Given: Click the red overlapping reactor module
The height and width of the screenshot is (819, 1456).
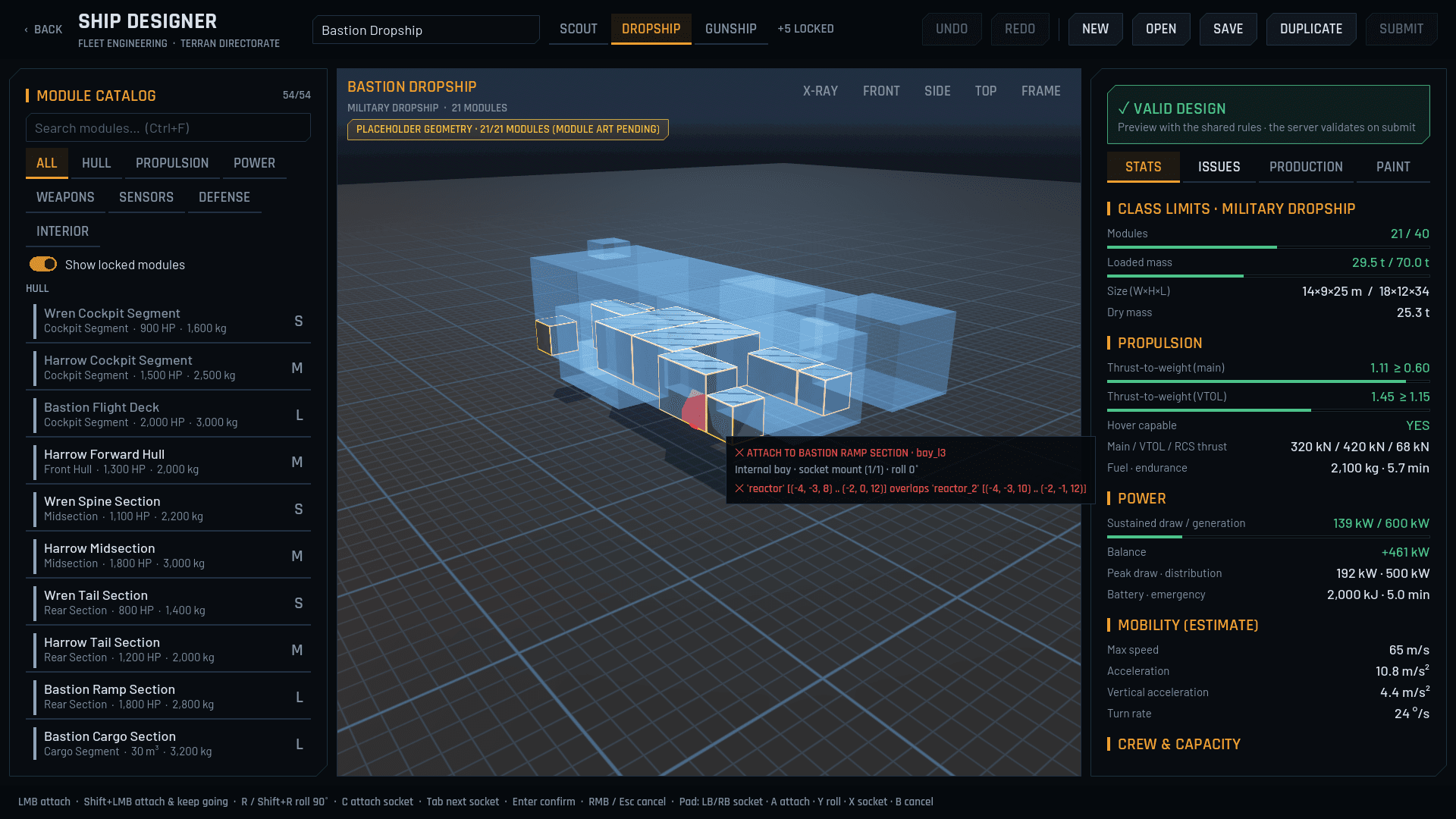Looking at the screenshot, I should (x=694, y=412).
